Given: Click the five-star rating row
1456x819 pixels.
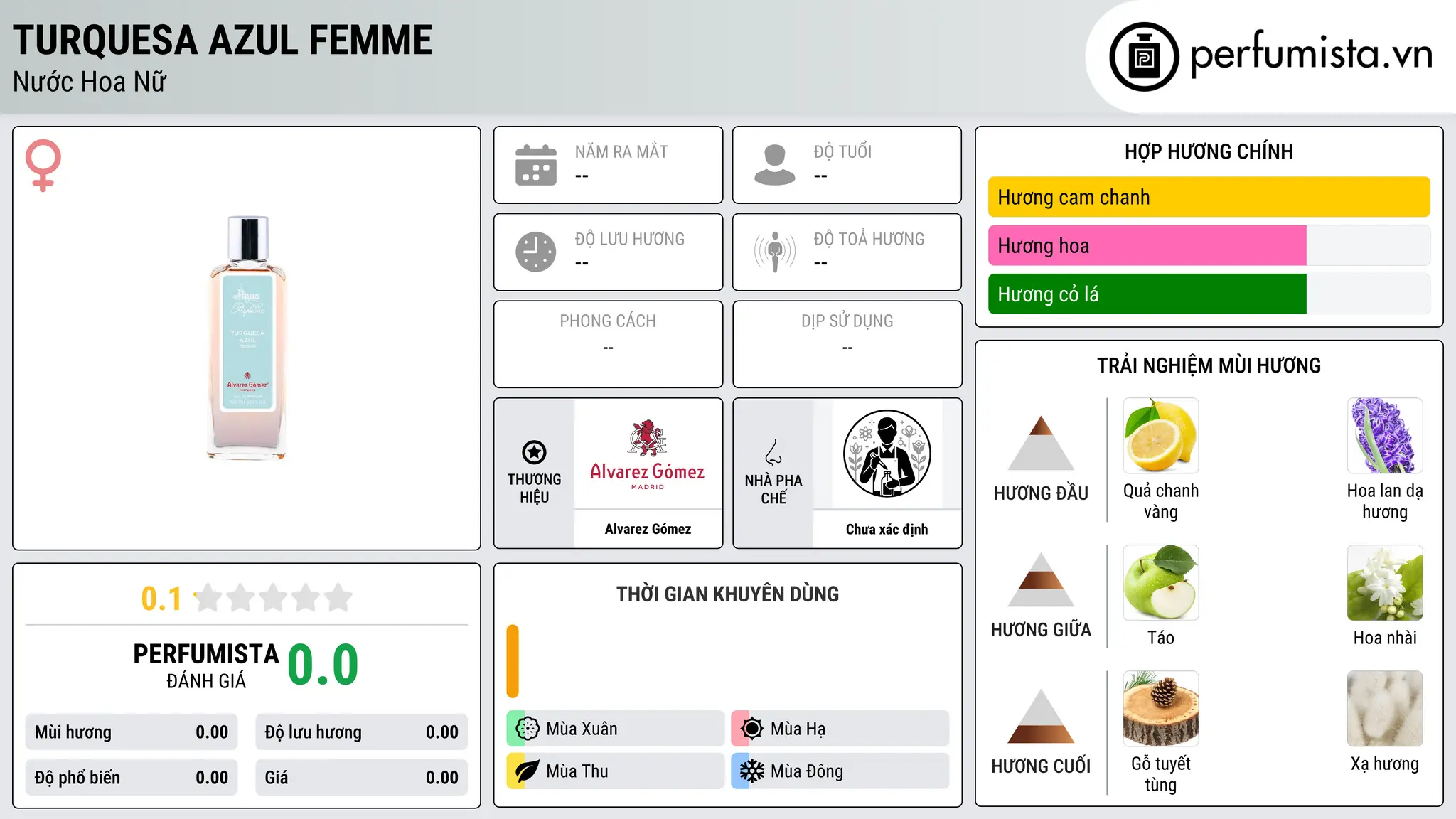Looking at the screenshot, I should pos(273,598).
